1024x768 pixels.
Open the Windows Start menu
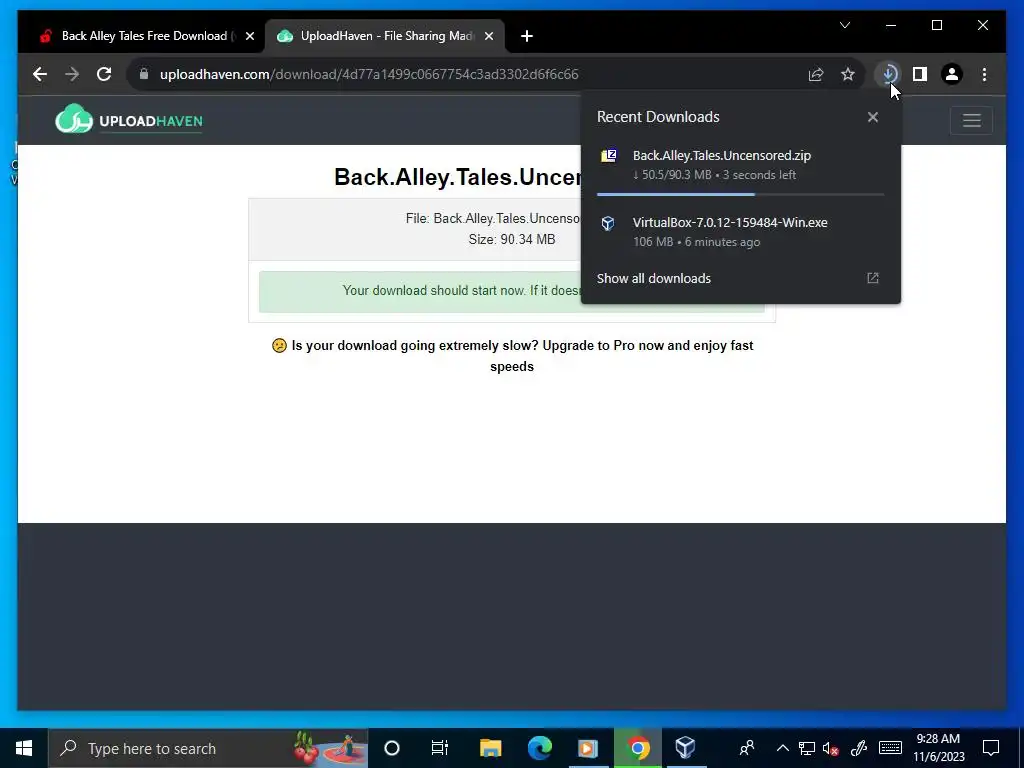coord(24,748)
